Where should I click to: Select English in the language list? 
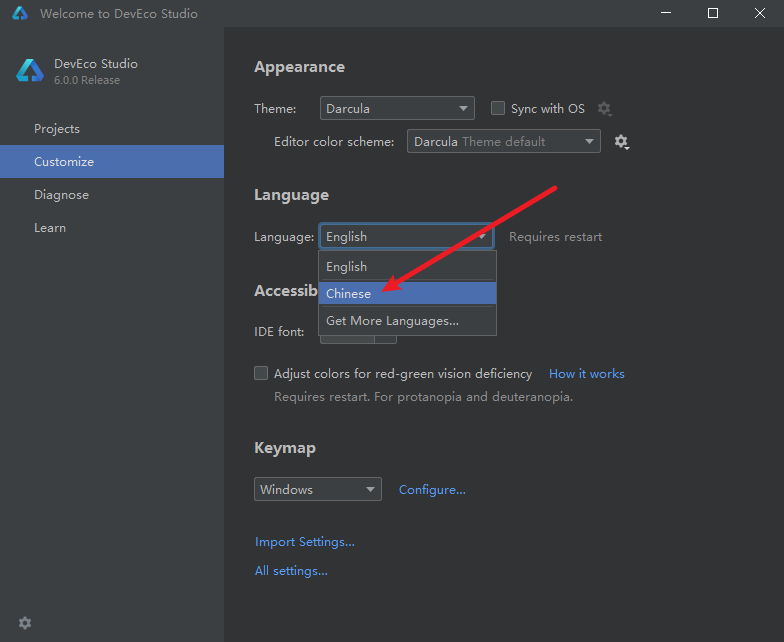point(407,266)
